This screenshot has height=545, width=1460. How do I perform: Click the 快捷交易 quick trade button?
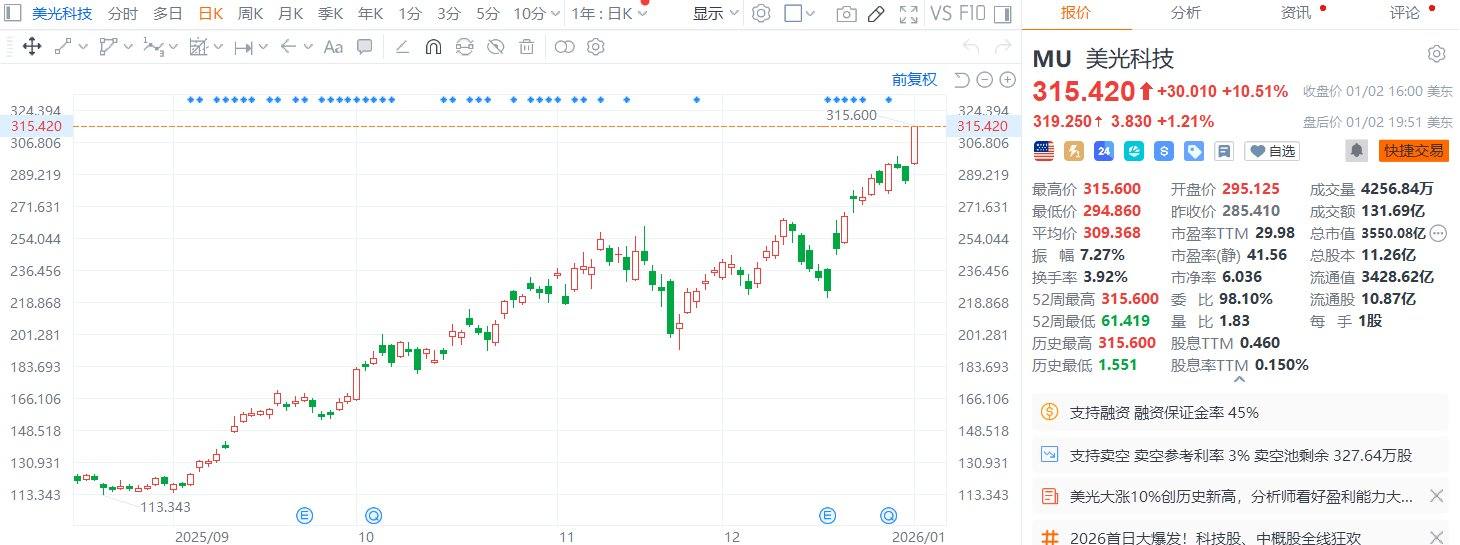(1412, 151)
